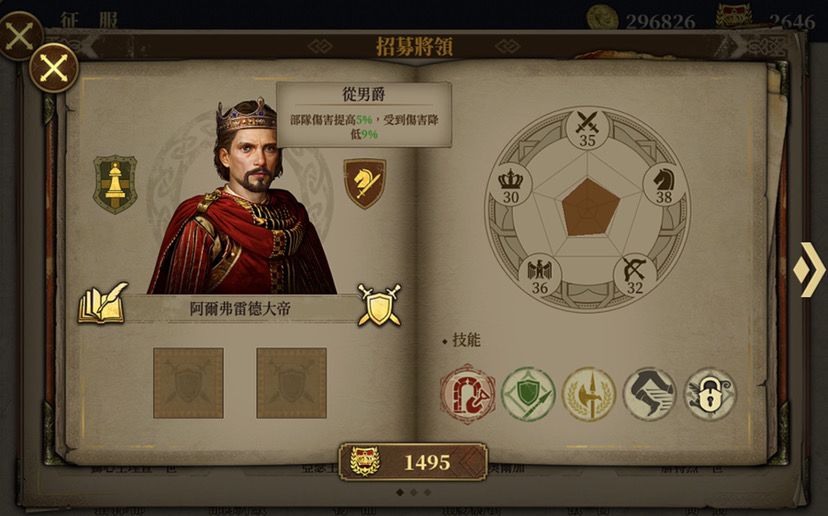Go to next general with right chevron
Screen dimensions: 828x516
(x=809, y=270)
